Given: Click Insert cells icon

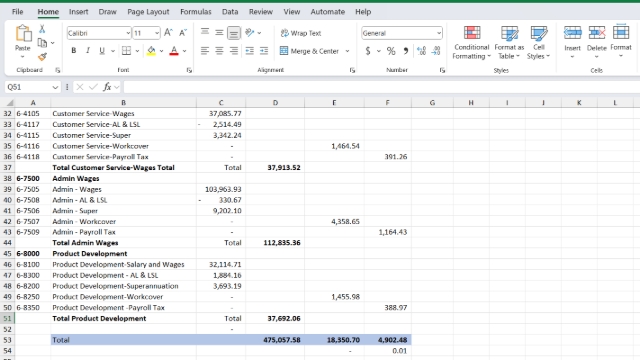Looking at the screenshot, I should point(572,33).
